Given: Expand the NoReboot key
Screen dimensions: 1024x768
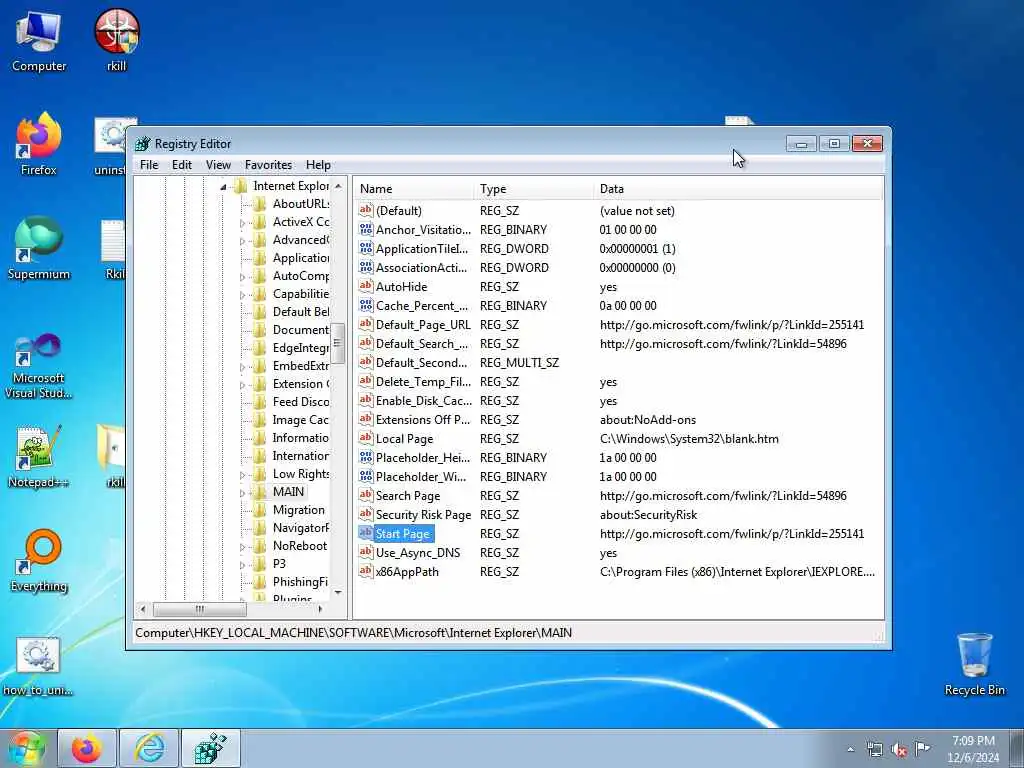Looking at the screenshot, I should pos(242,547).
